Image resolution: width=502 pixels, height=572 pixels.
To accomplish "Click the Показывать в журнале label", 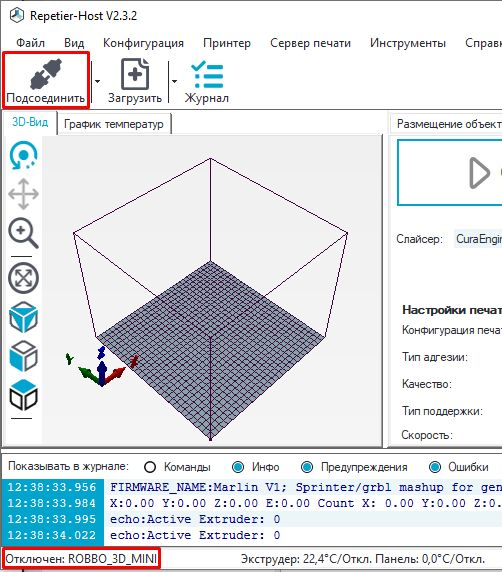I will tap(69, 466).
